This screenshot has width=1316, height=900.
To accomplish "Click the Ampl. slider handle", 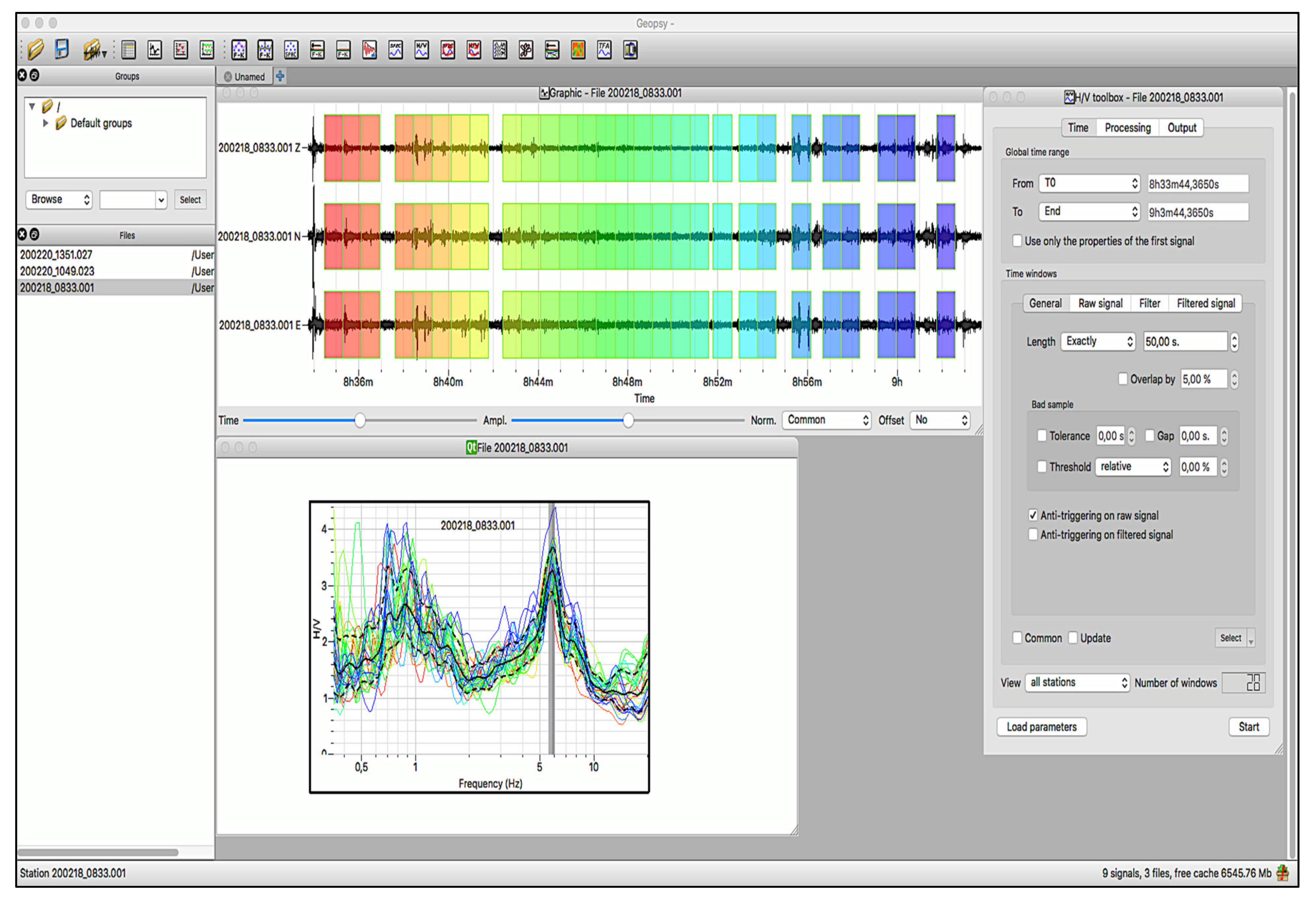I will tap(629, 420).
